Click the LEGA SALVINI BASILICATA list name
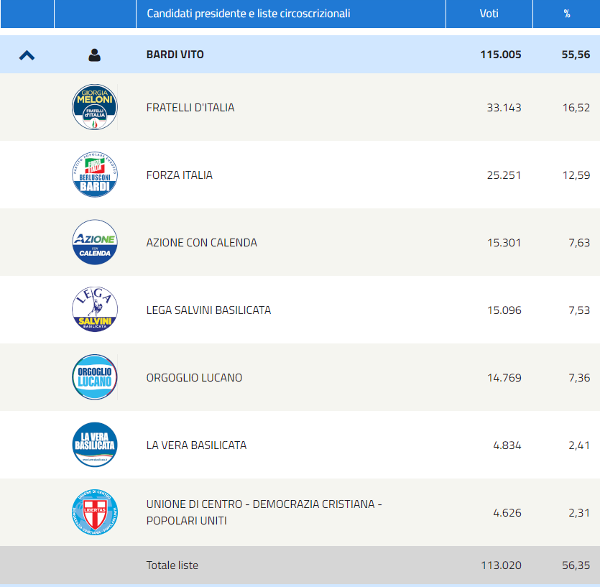This screenshot has height=587, width=600. [208, 310]
